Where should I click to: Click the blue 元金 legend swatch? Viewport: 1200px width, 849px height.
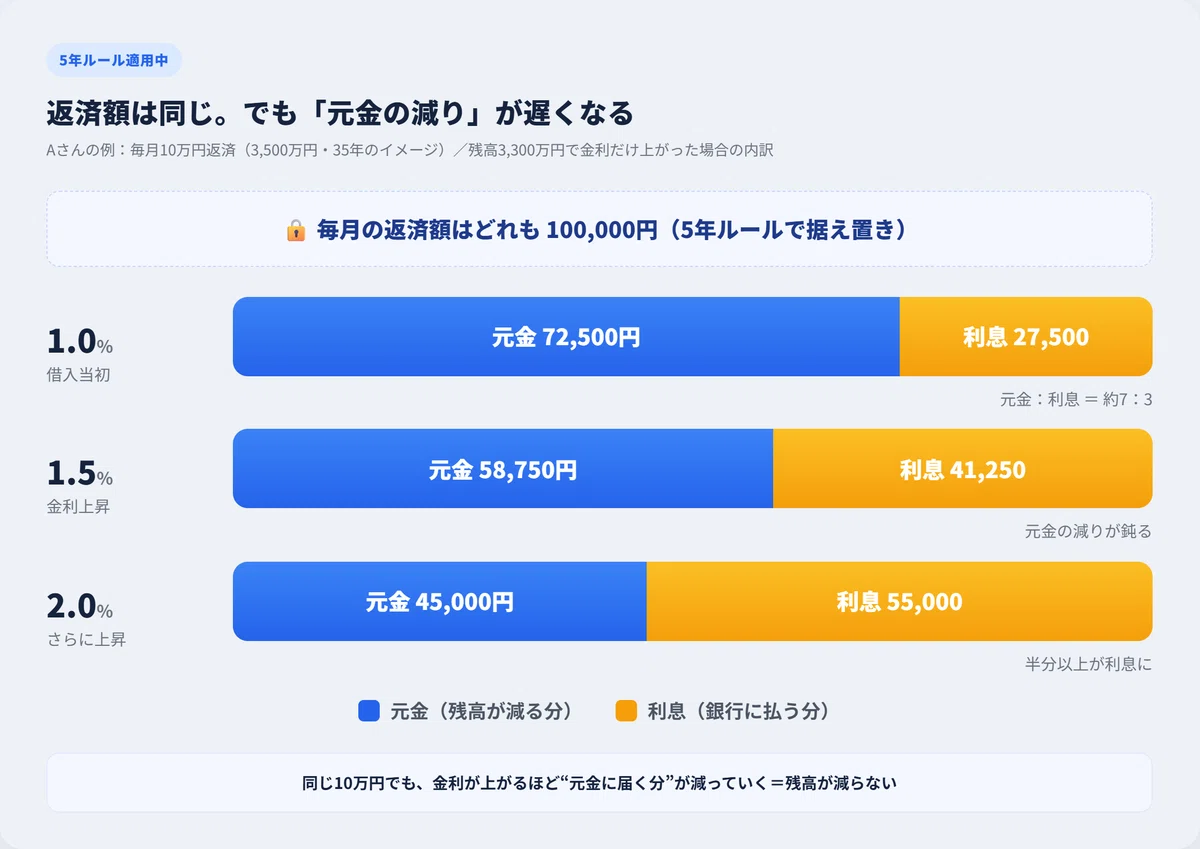point(369,711)
